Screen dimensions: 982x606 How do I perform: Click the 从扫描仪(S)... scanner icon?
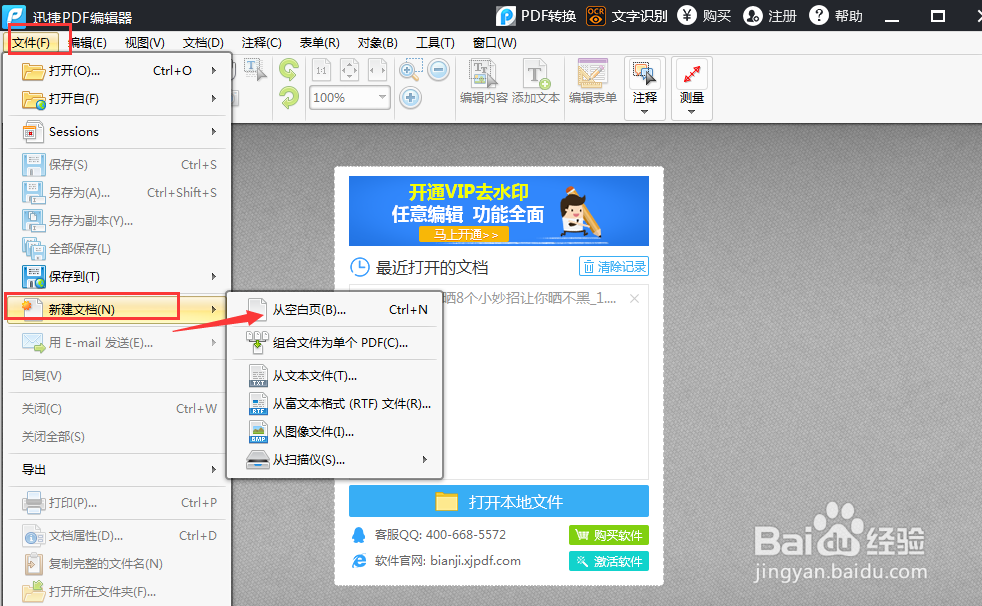pyautogui.click(x=257, y=460)
